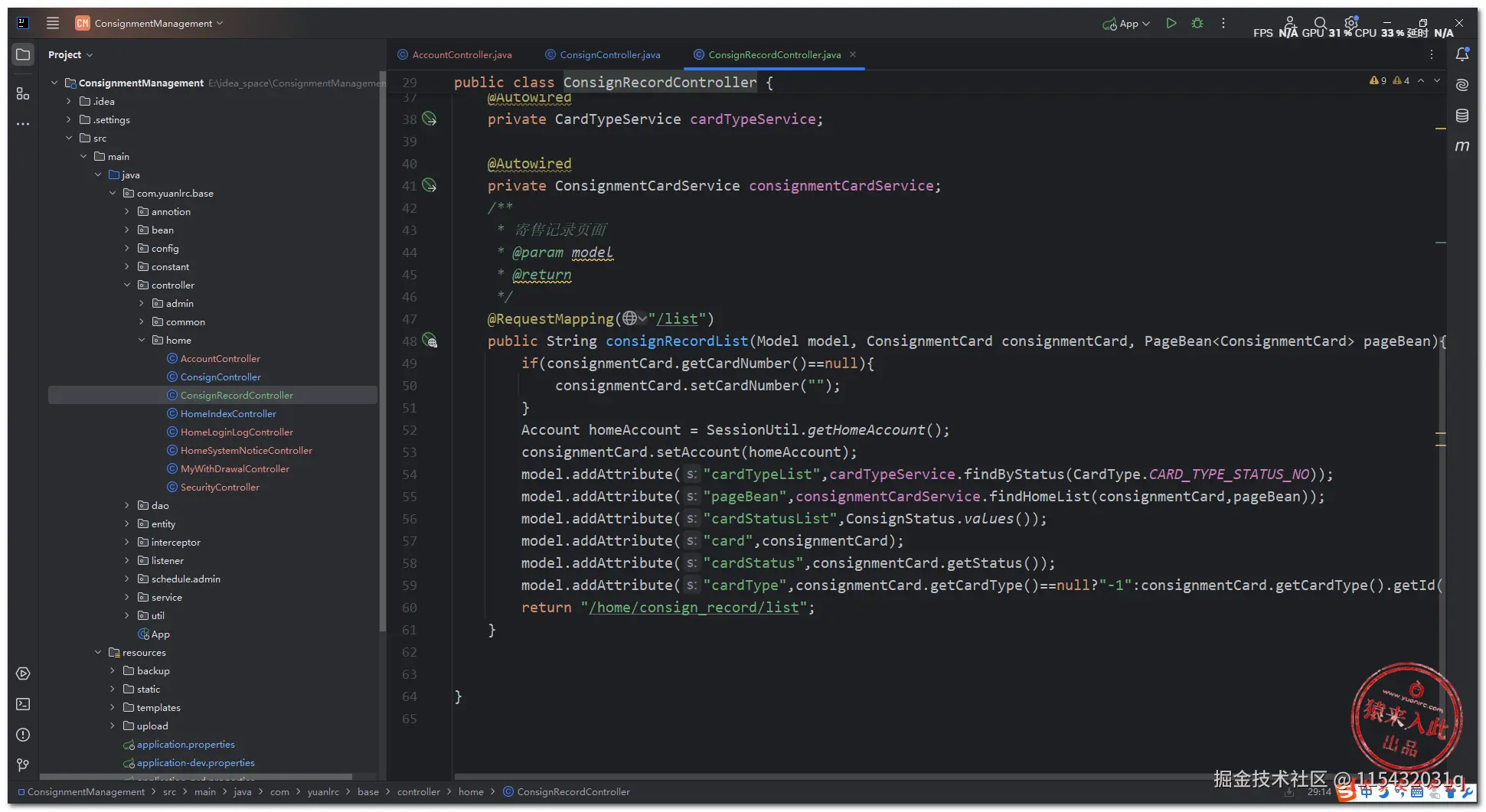The height and width of the screenshot is (812, 1486).
Task: Open the Terminal tool window
Action: 23,704
